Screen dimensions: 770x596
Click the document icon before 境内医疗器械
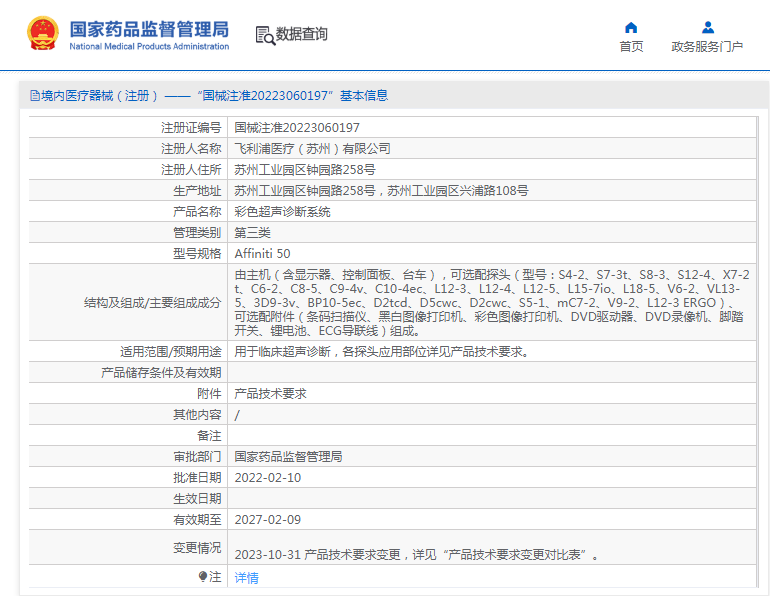[34, 95]
